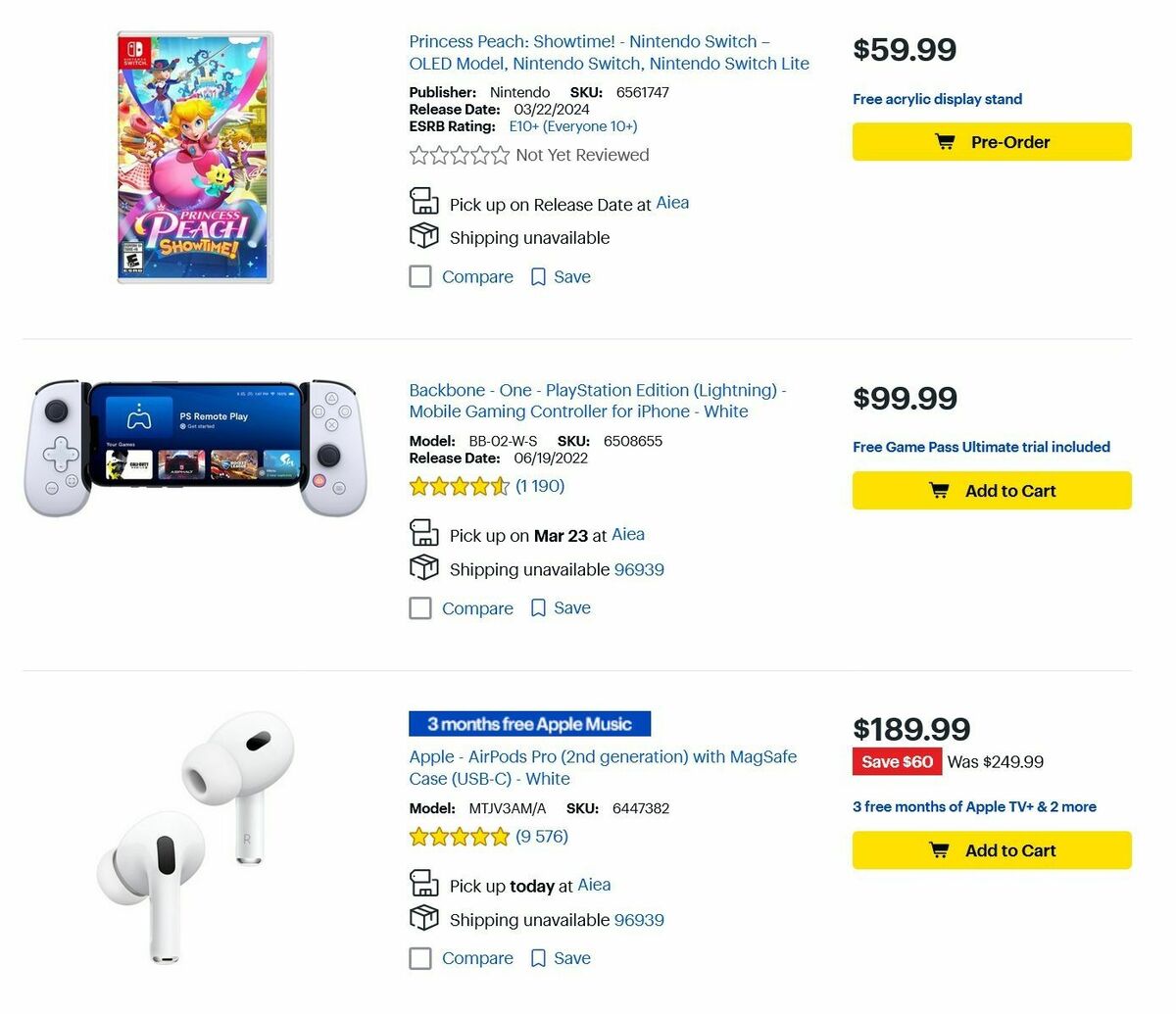Click the Pre-Order button for Princess Peach

[x=992, y=141]
